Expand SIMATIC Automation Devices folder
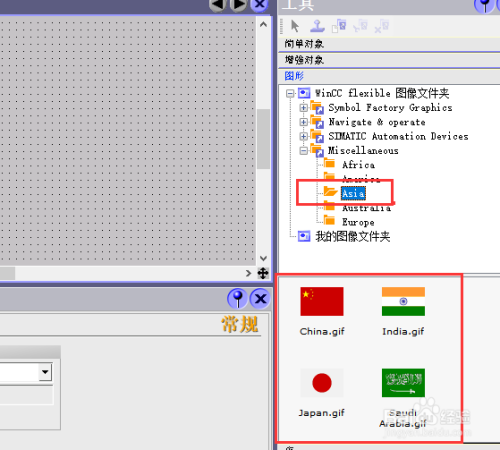Viewport: 500px width, 450px height. (x=303, y=136)
